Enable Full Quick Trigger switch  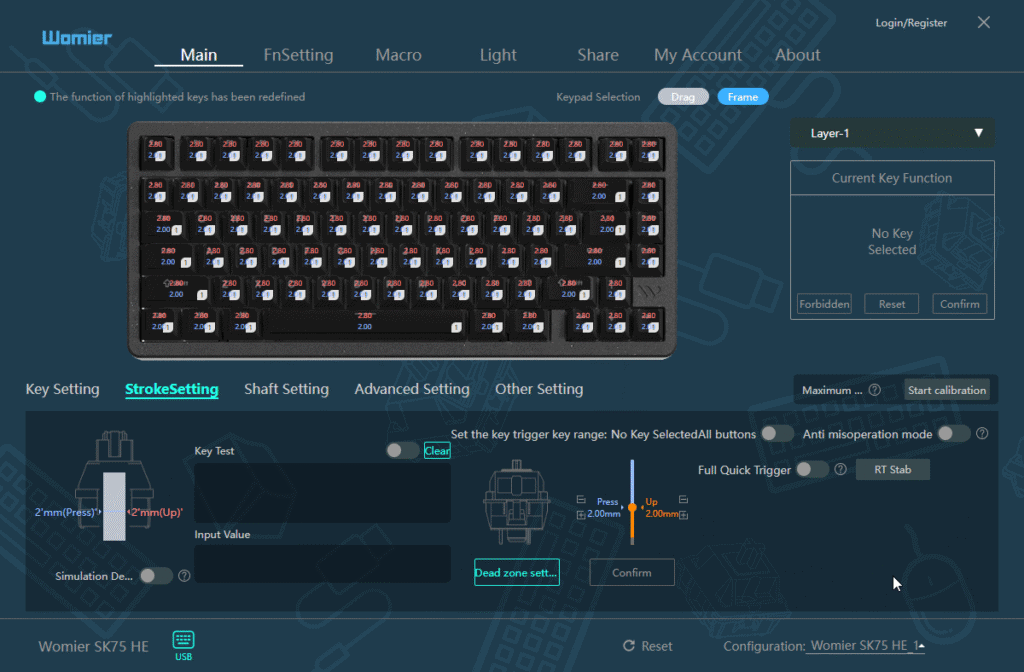[x=812, y=469]
